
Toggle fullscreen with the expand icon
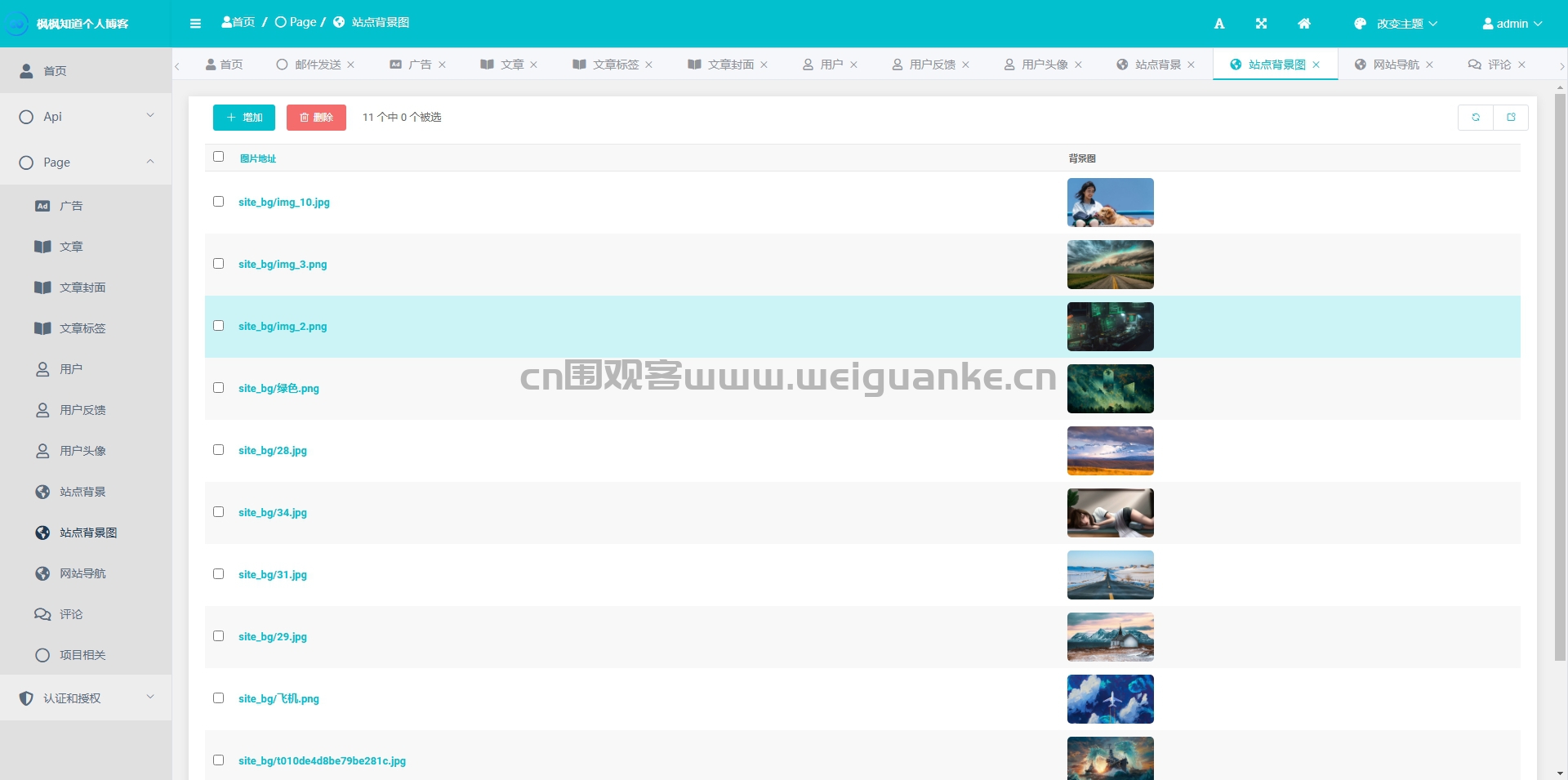coord(1261,24)
